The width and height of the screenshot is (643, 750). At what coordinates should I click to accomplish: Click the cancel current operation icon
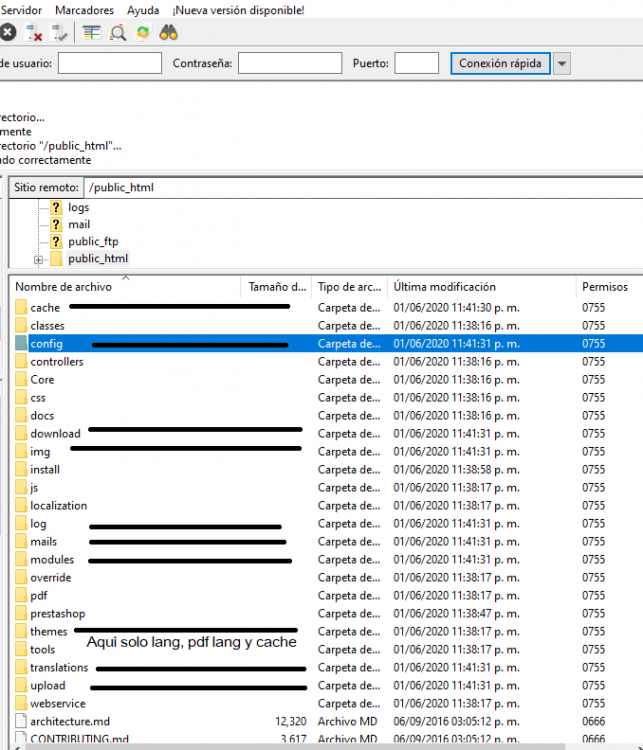click(x=8, y=32)
